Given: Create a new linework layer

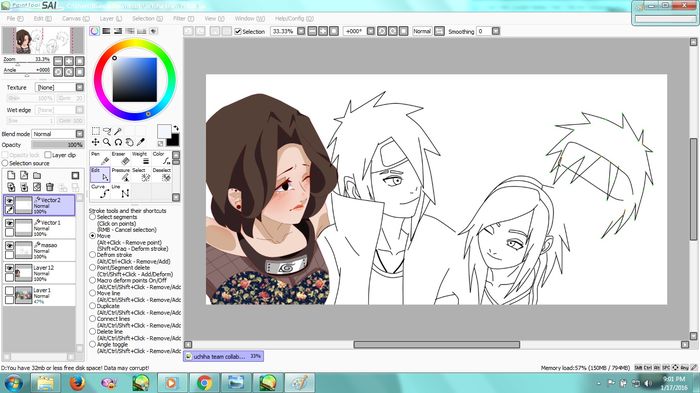Looking at the screenshot, I should point(24,176).
